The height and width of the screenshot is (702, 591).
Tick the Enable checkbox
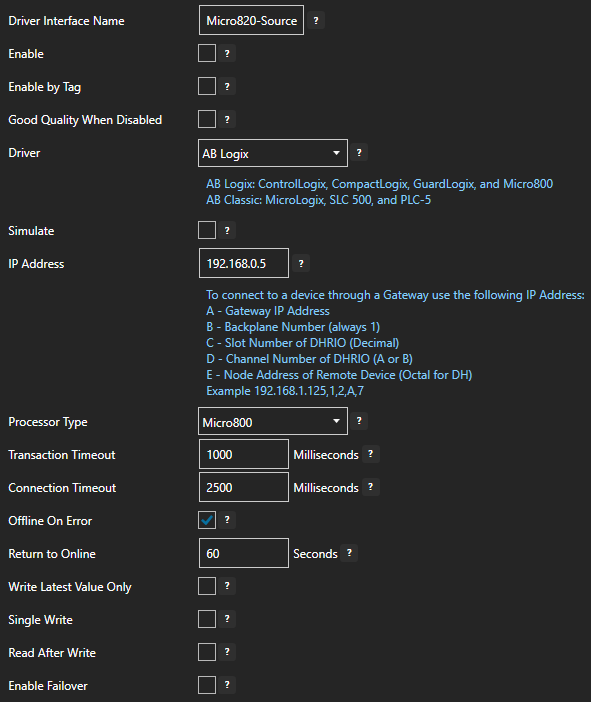click(207, 53)
